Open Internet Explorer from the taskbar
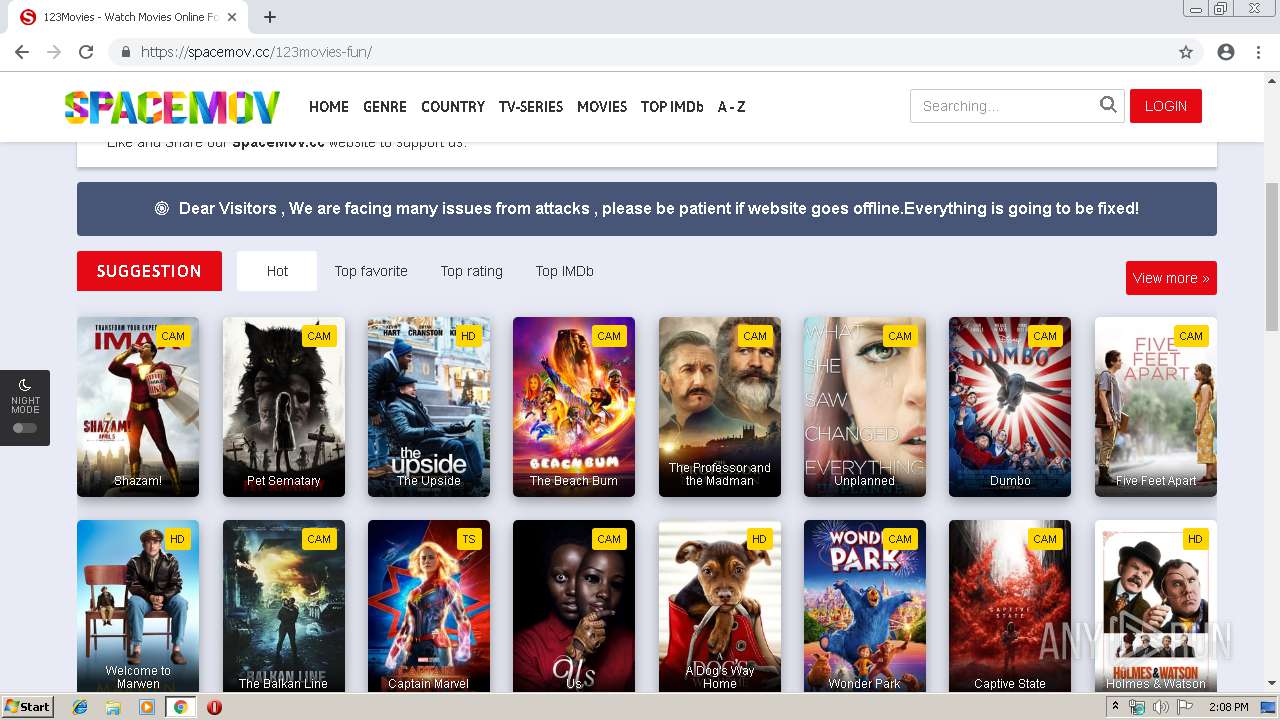 (x=80, y=707)
